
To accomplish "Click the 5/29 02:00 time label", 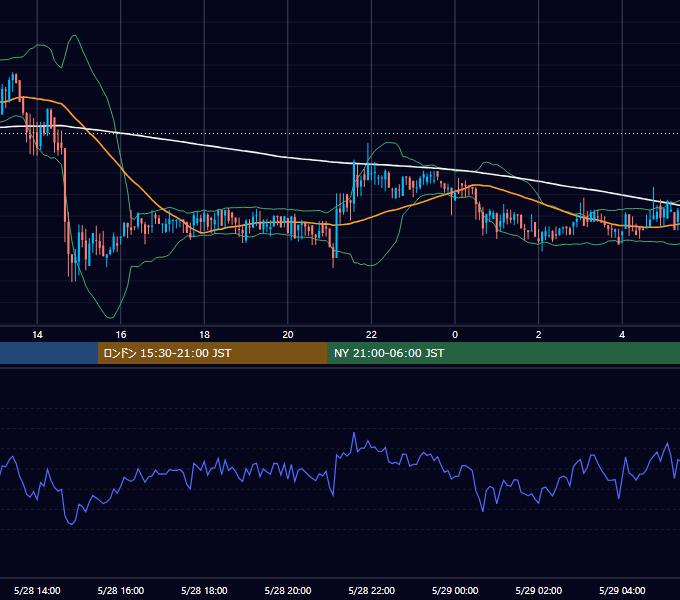I will [x=539, y=590].
